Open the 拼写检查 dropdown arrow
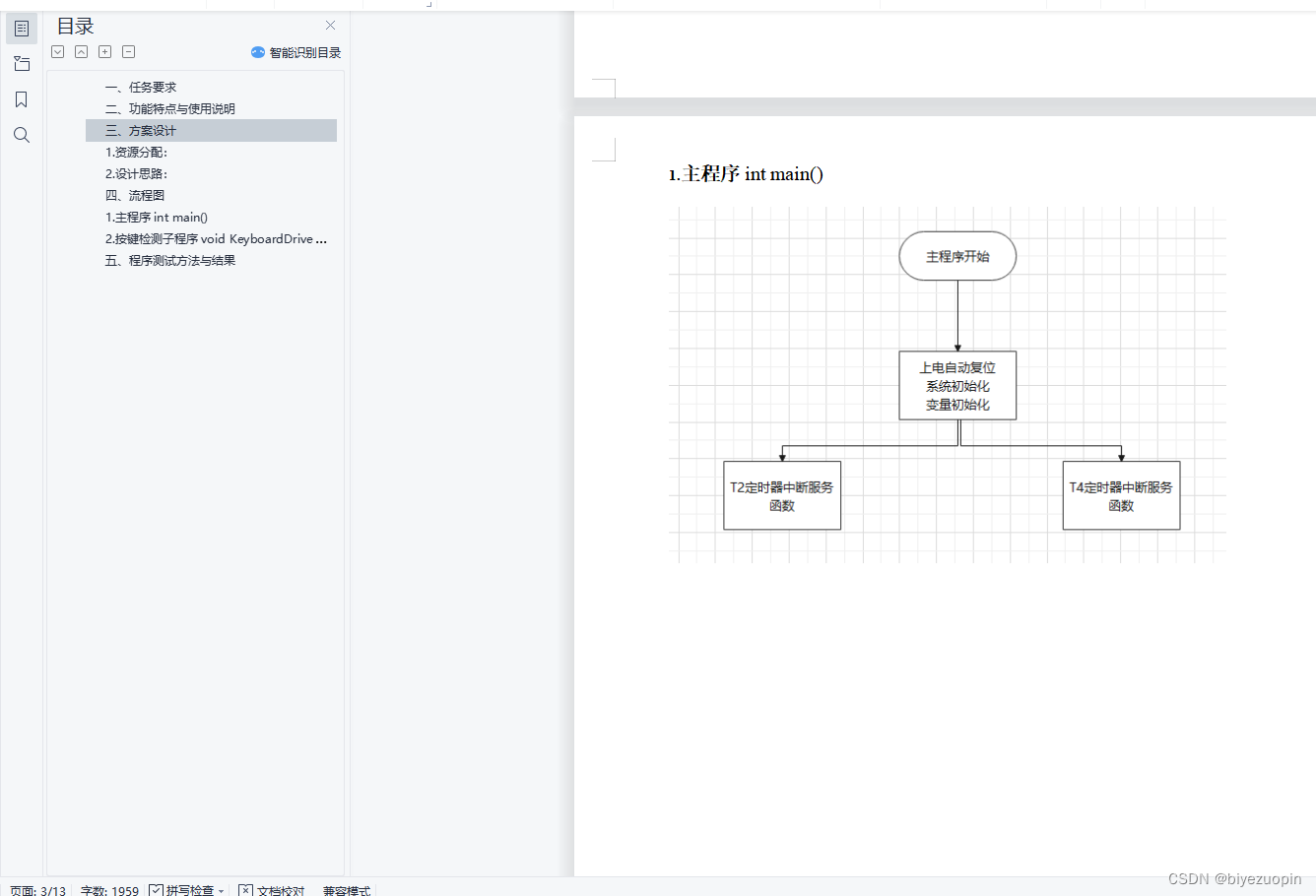This screenshot has height=896, width=1316. click(x=221, y=891)
